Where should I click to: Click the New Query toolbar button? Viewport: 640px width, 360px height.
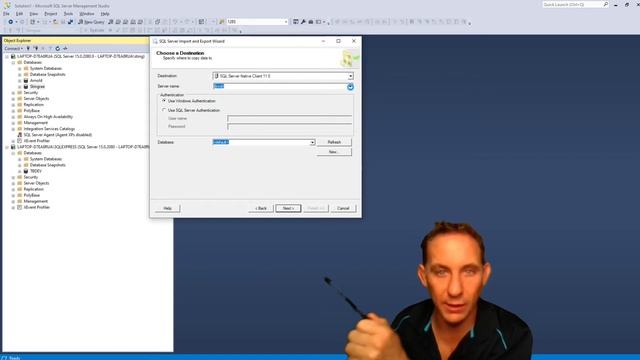pos(91,22)
